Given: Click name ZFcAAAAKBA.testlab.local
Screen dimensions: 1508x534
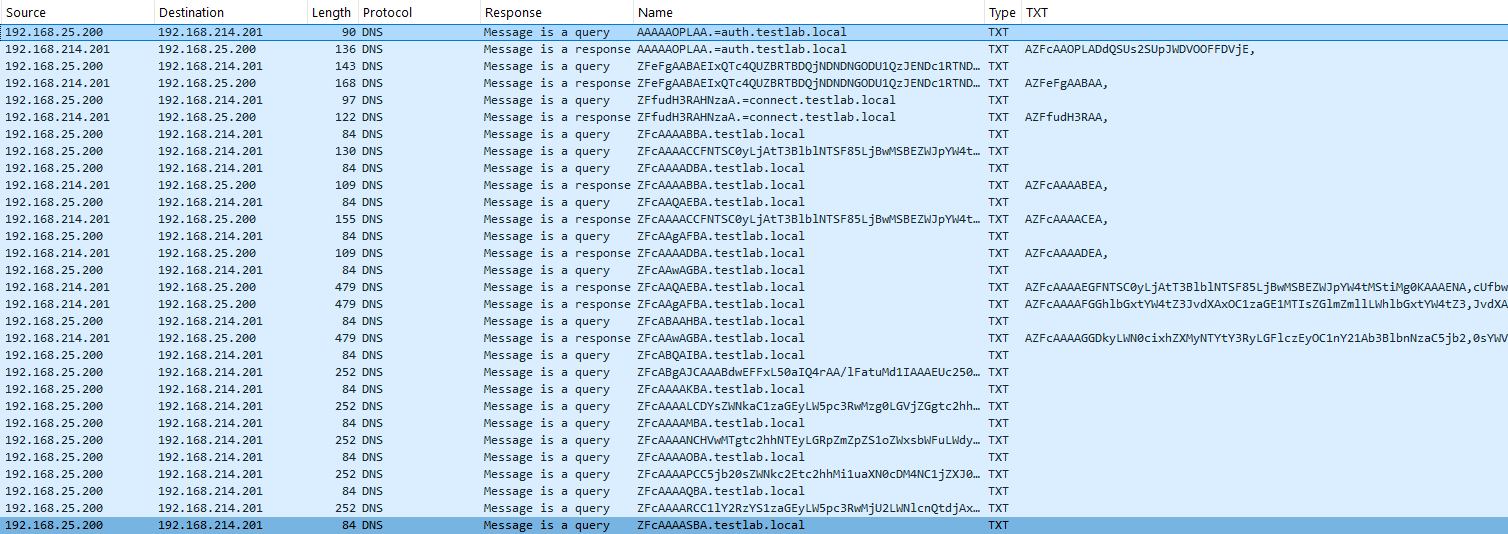Looking at the screenshot, I should tap(720, 389).
